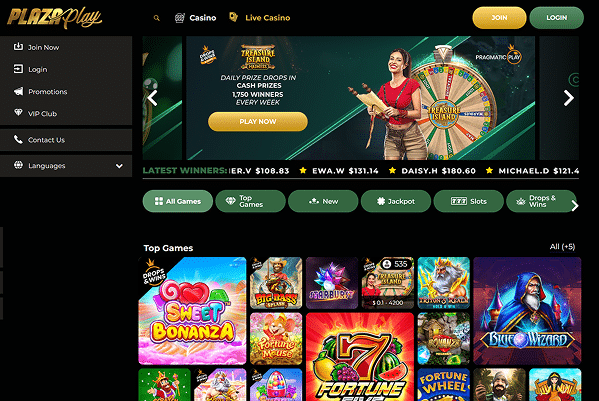Click the Languages globe icon
The width and height of the screenshot is (599, 401).
(18, 165)
